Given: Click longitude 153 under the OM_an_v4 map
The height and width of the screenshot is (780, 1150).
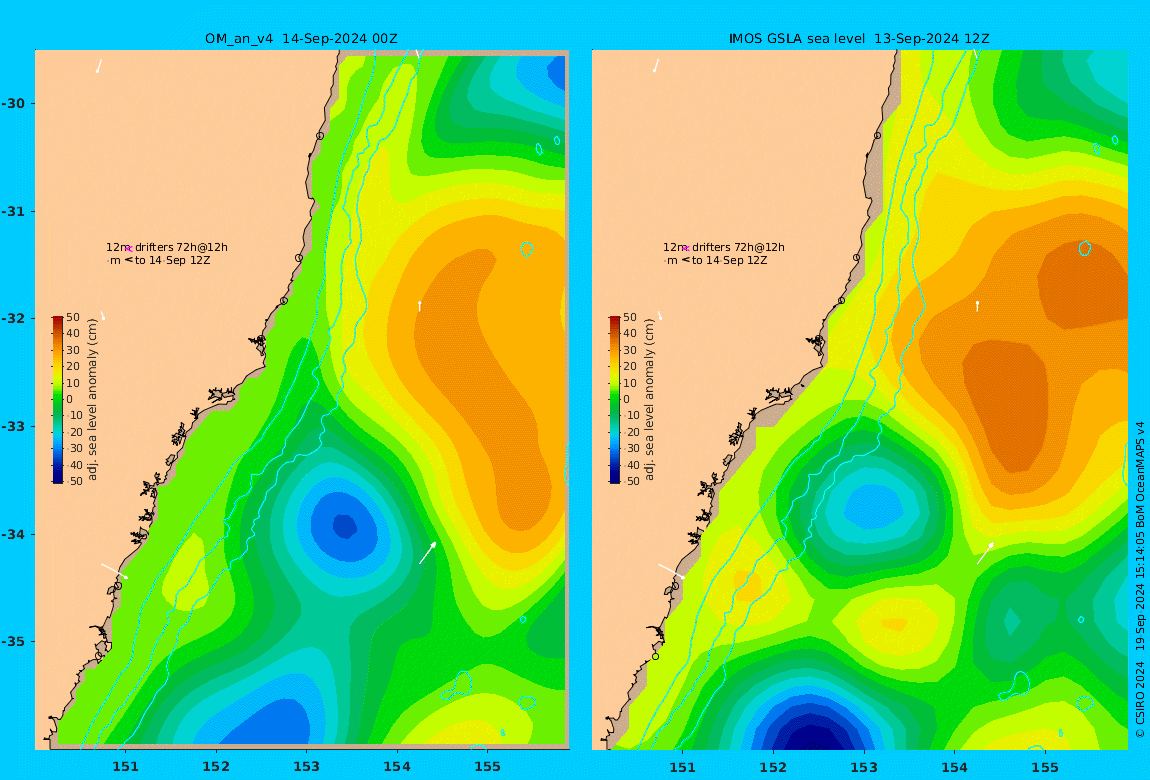Looking at the screenshot, I should click(307, 767).
